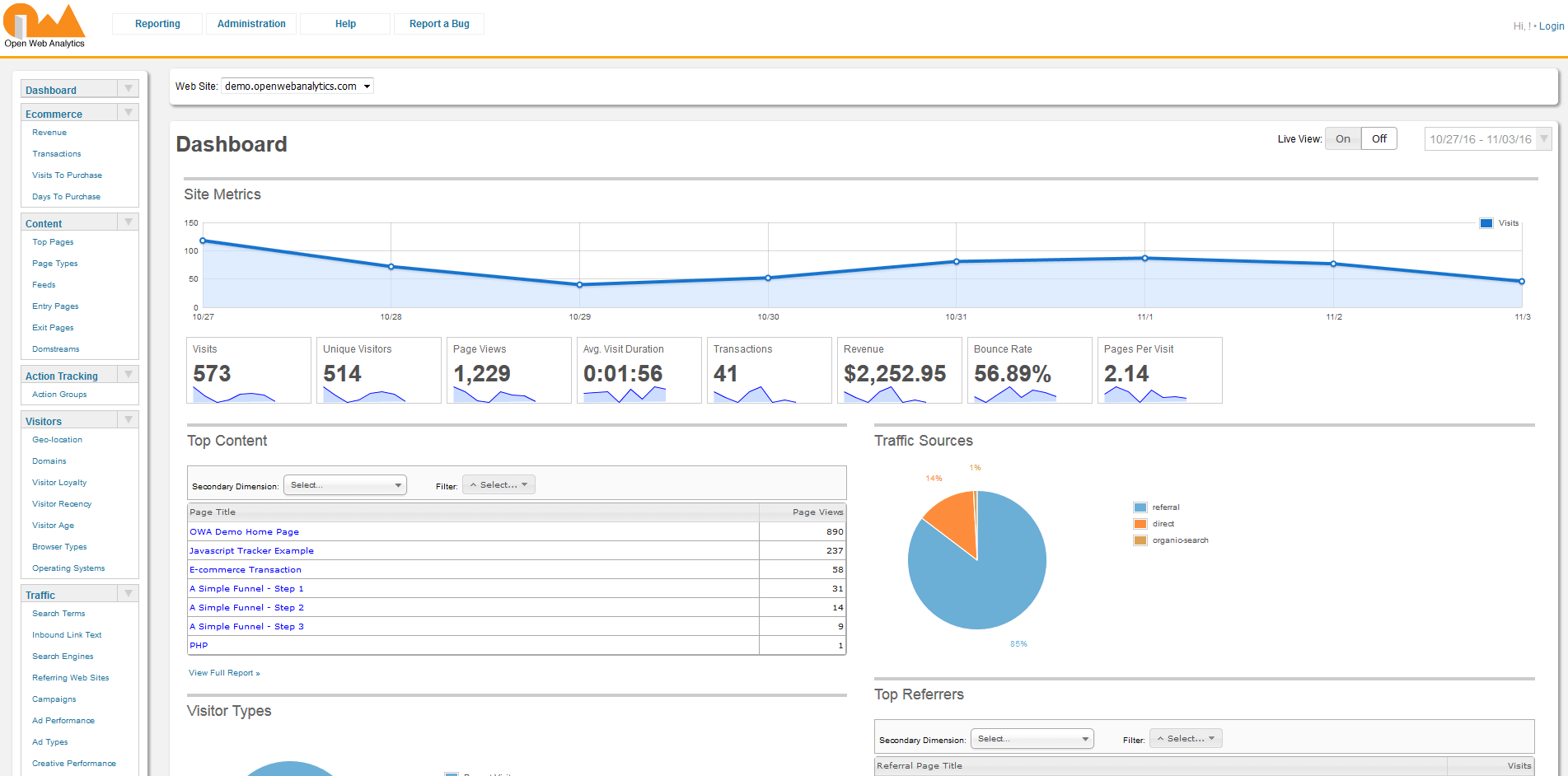Image resolution: width=1568 pixels, height=776 pixels.
Task: Open the Administration menu
Action: point(251,24)
